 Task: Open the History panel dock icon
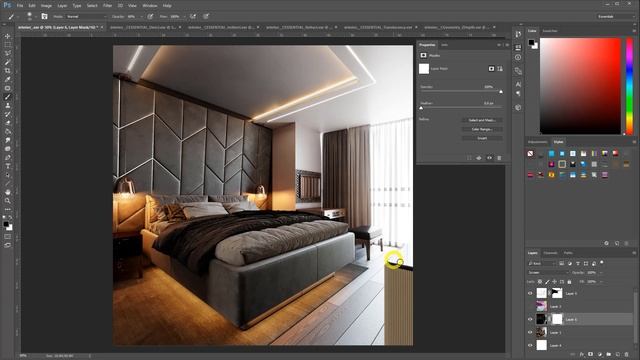tap(518, 34)
